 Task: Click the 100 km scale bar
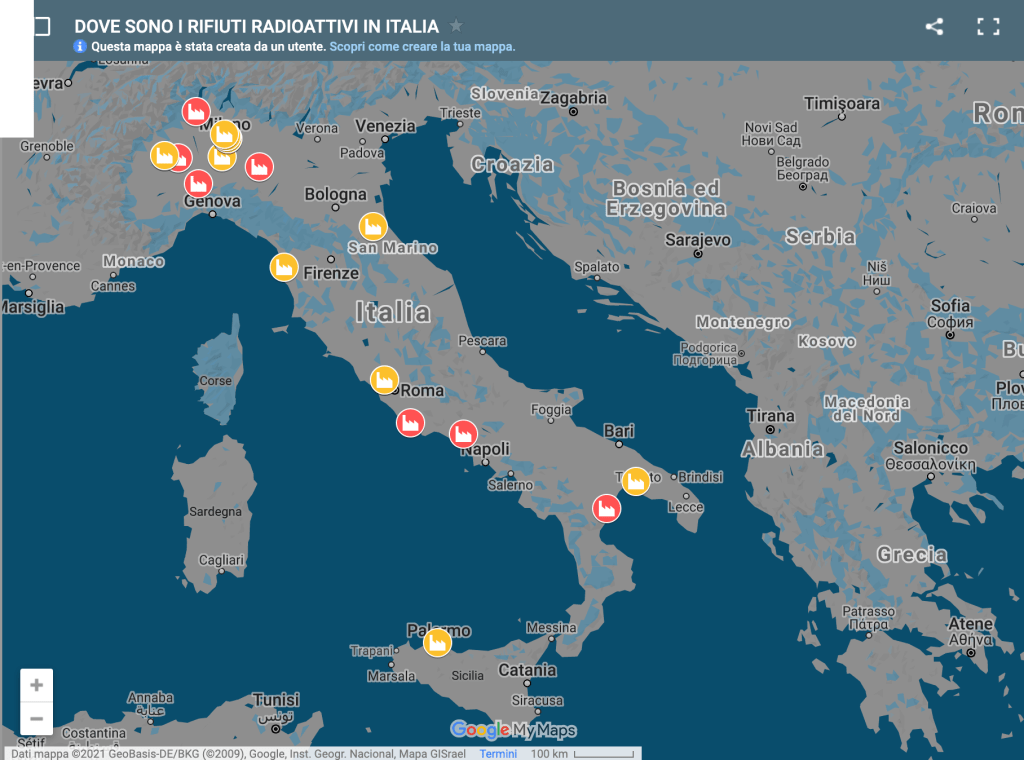click(x=582, y=753)
